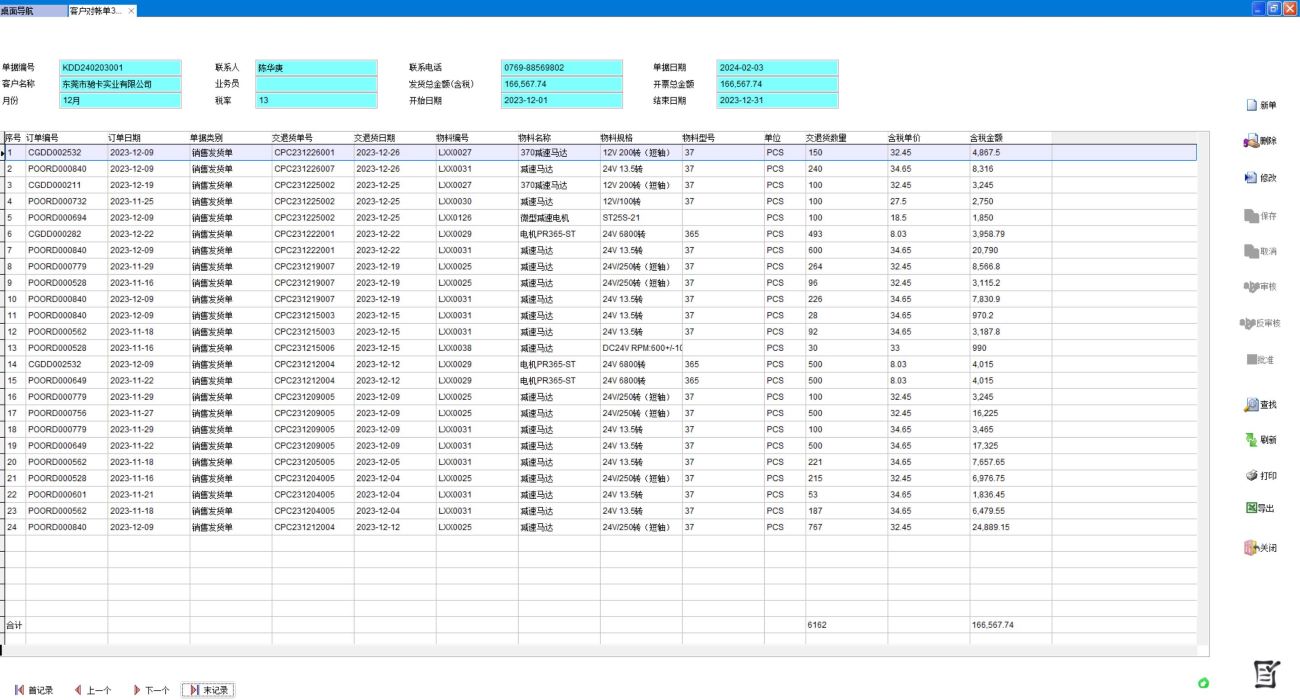Click the 新单 (new document) icon
1300x700 pixels.
[1250, 105]
